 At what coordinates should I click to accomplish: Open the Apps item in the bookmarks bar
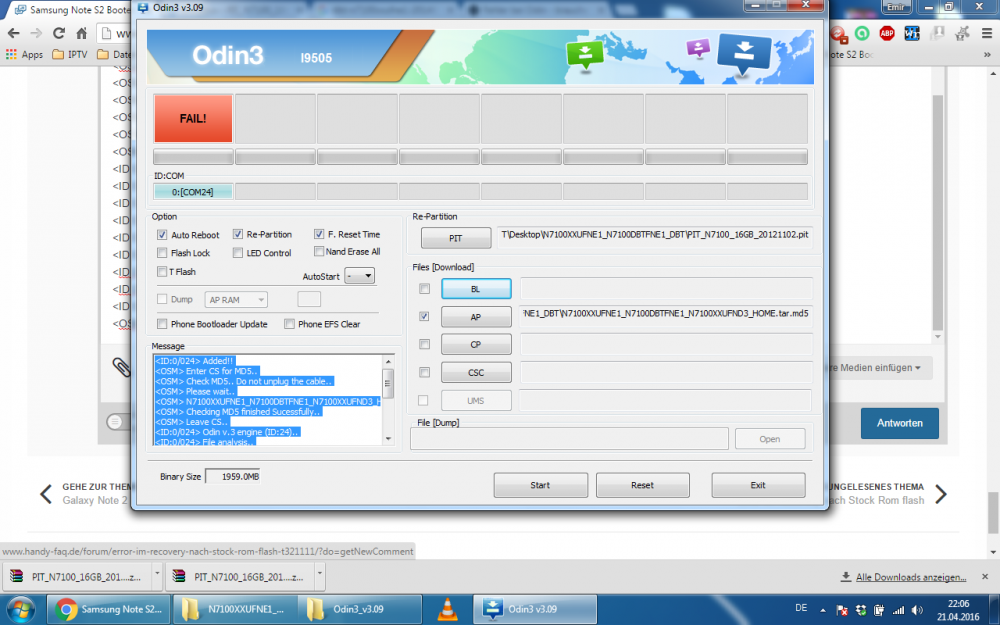pyautogui.click(x=23, y=54)
